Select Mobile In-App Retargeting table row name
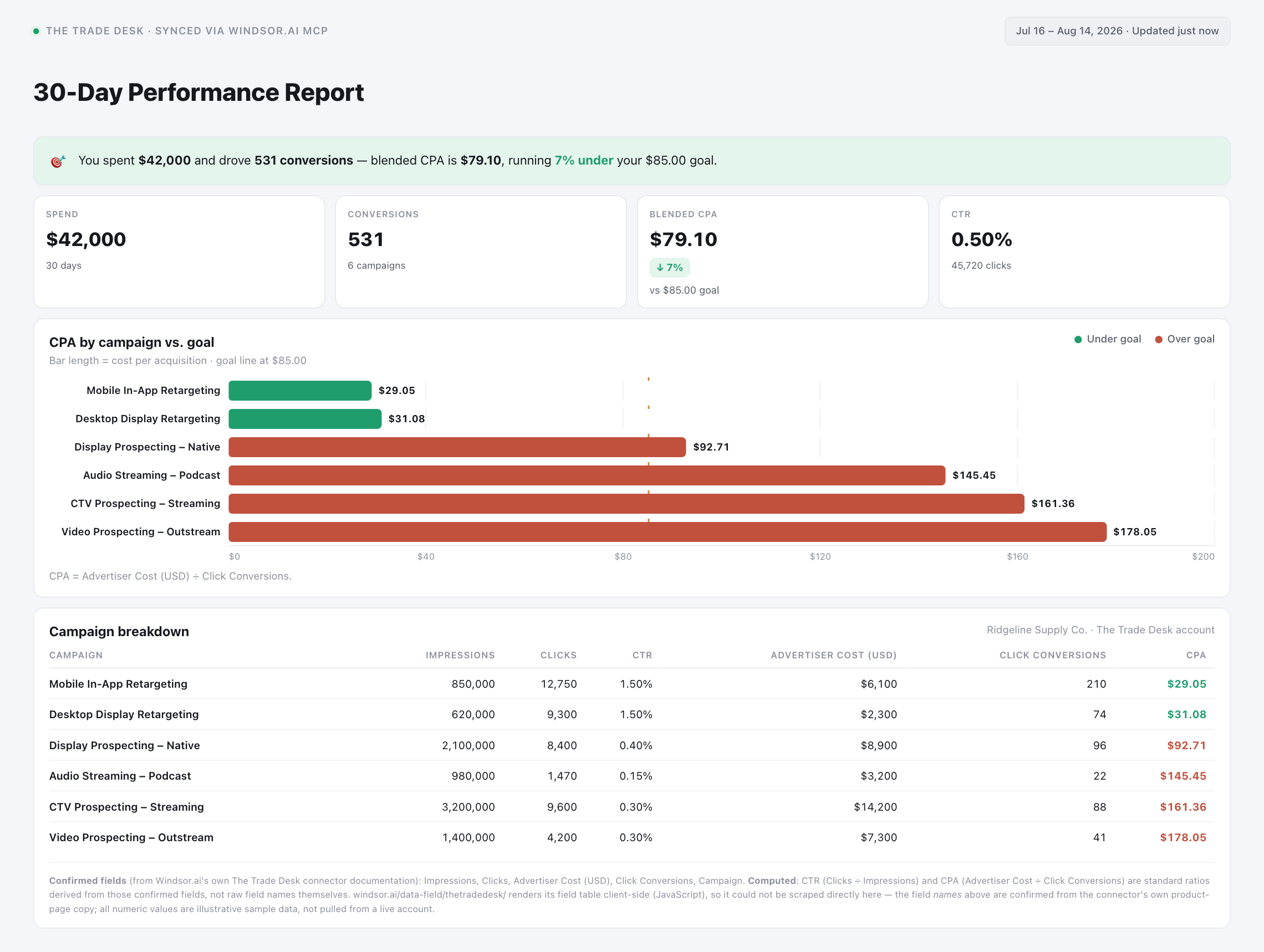 (118, 684)
